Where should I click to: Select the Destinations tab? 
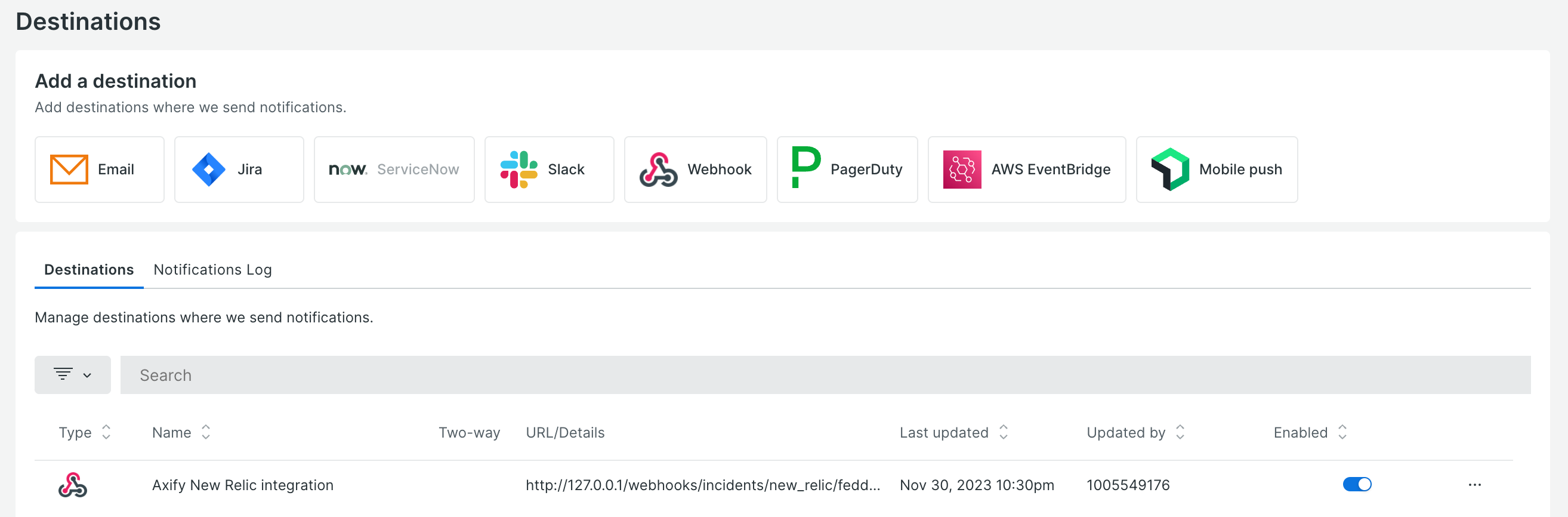coord(89,270)
